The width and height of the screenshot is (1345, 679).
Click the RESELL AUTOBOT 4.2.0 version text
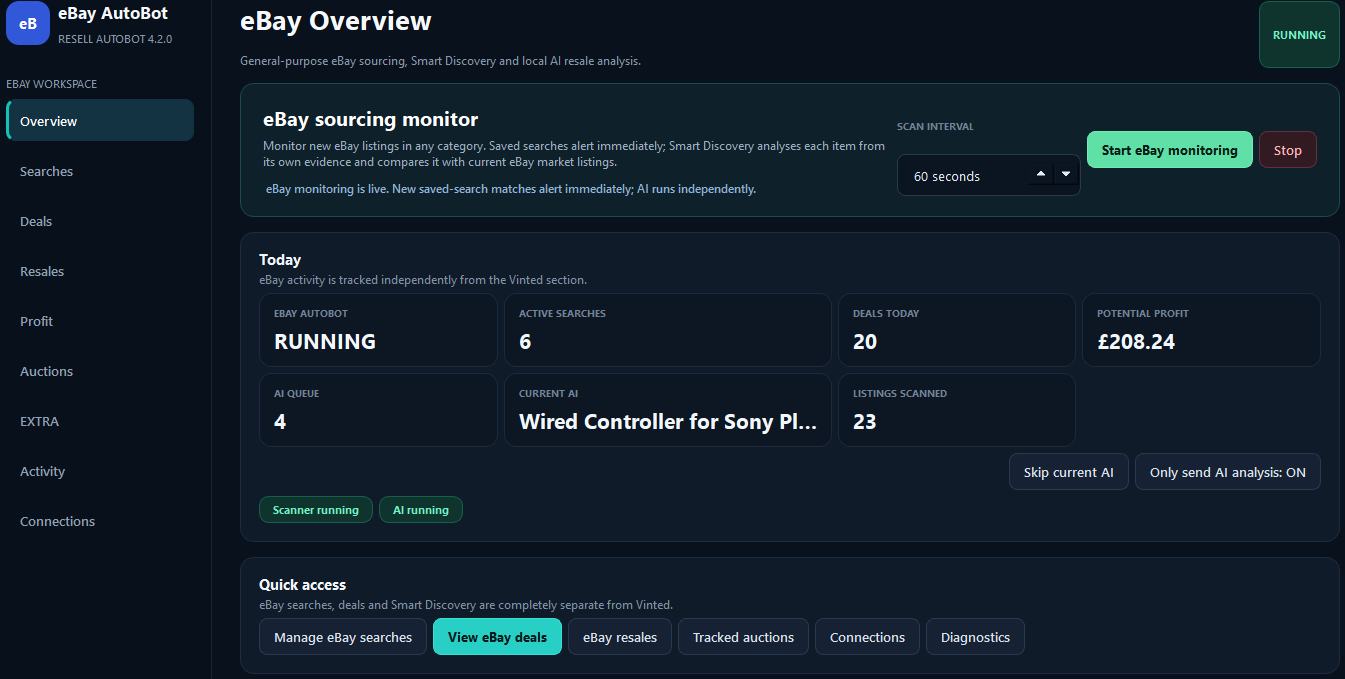point(115,39)
